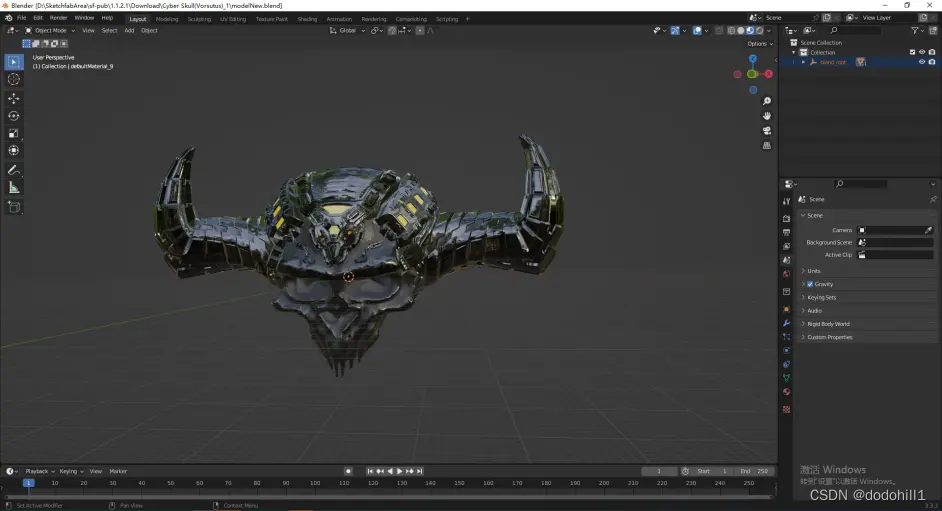Toggle camera view with the camera icon

point(767,131)
